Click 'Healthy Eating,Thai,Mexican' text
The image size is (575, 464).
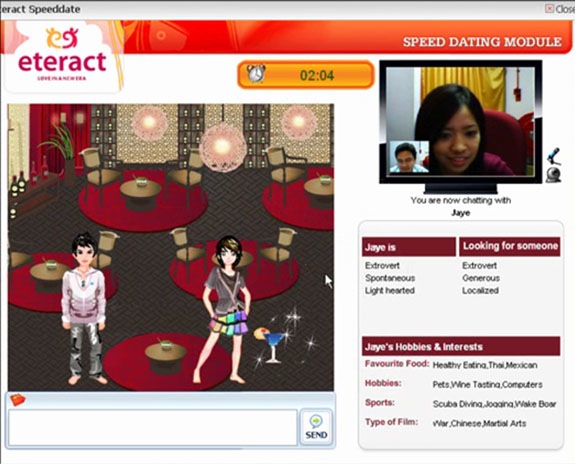(x=485, y=365)
